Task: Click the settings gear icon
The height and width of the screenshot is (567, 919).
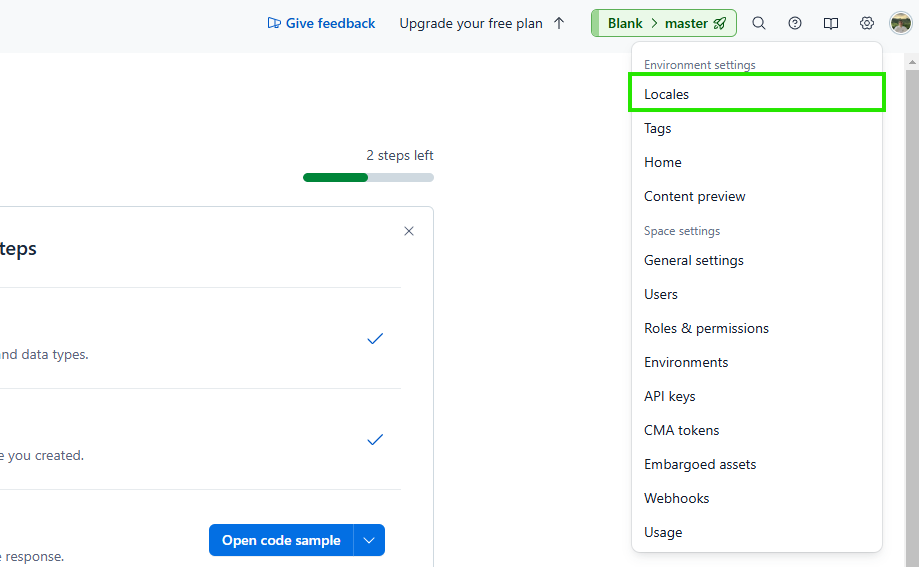Action: [x=866, y=23]
